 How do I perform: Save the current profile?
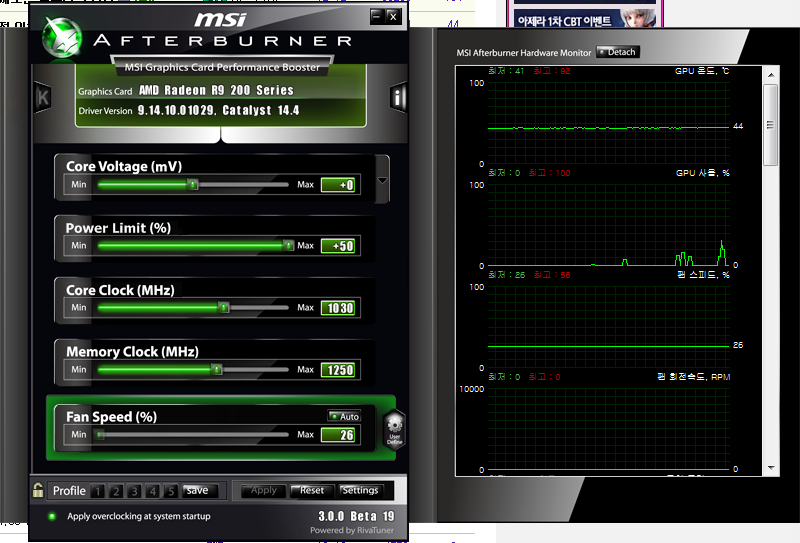[x=197, y=491]
